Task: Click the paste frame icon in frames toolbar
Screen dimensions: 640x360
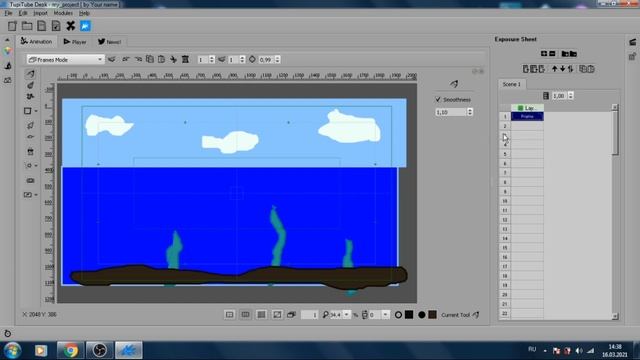Action: coord(162,60)
